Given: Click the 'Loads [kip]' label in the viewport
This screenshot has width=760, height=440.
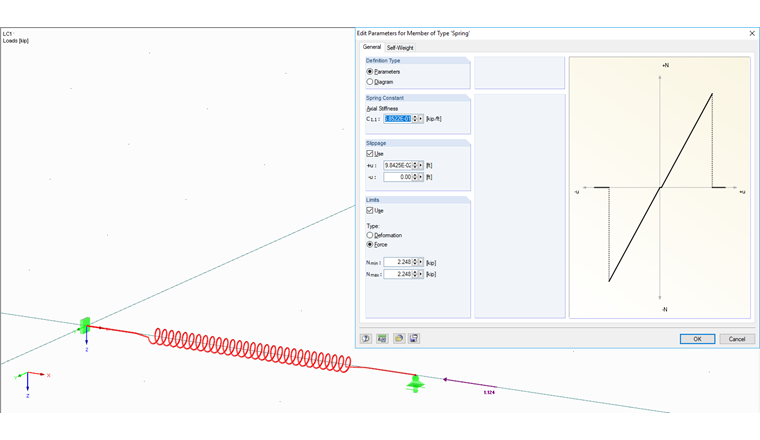Looking at the screenshot, I should point(16,41).
